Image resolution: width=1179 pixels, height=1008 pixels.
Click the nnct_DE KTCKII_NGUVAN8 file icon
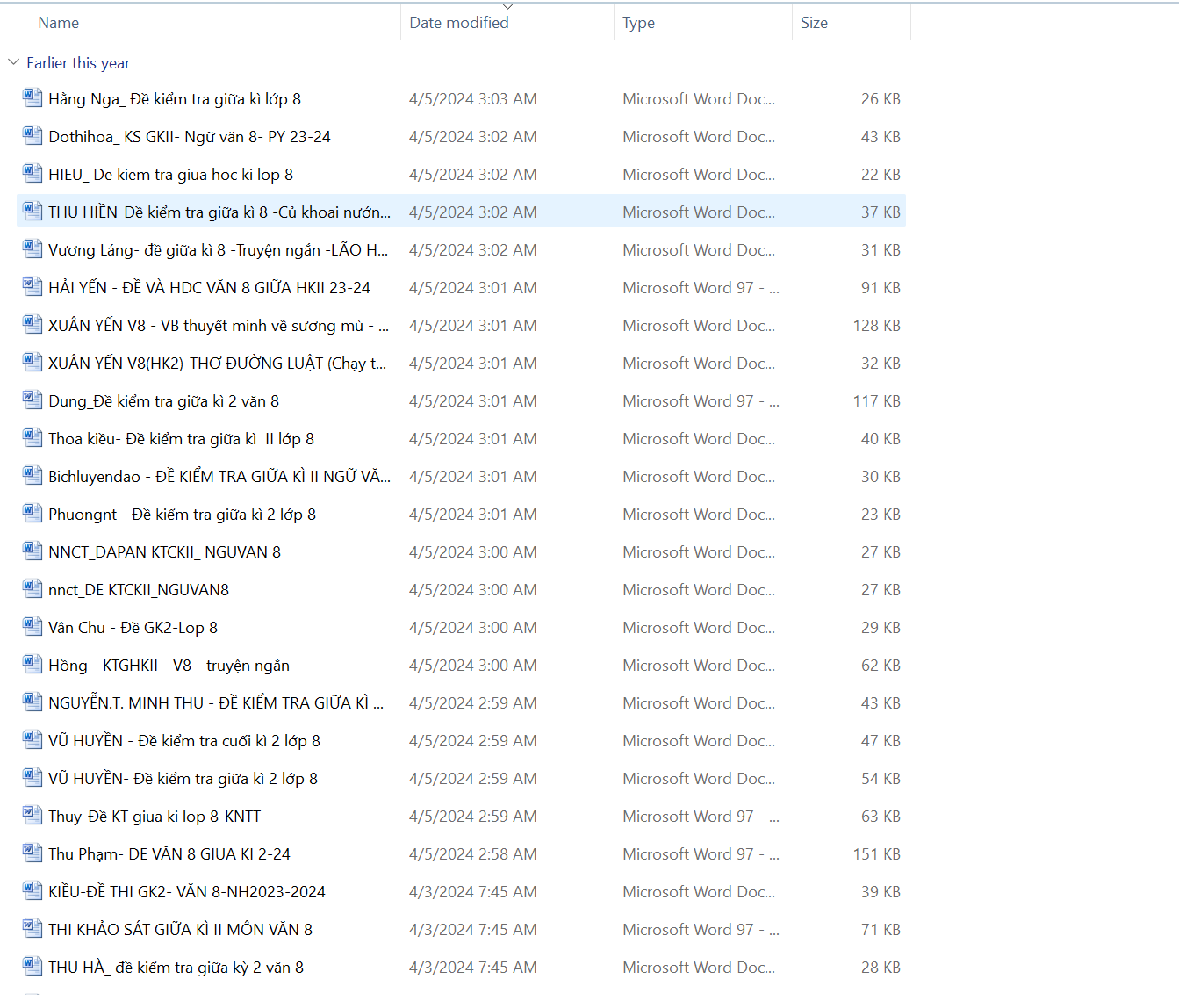click(32, 588)
